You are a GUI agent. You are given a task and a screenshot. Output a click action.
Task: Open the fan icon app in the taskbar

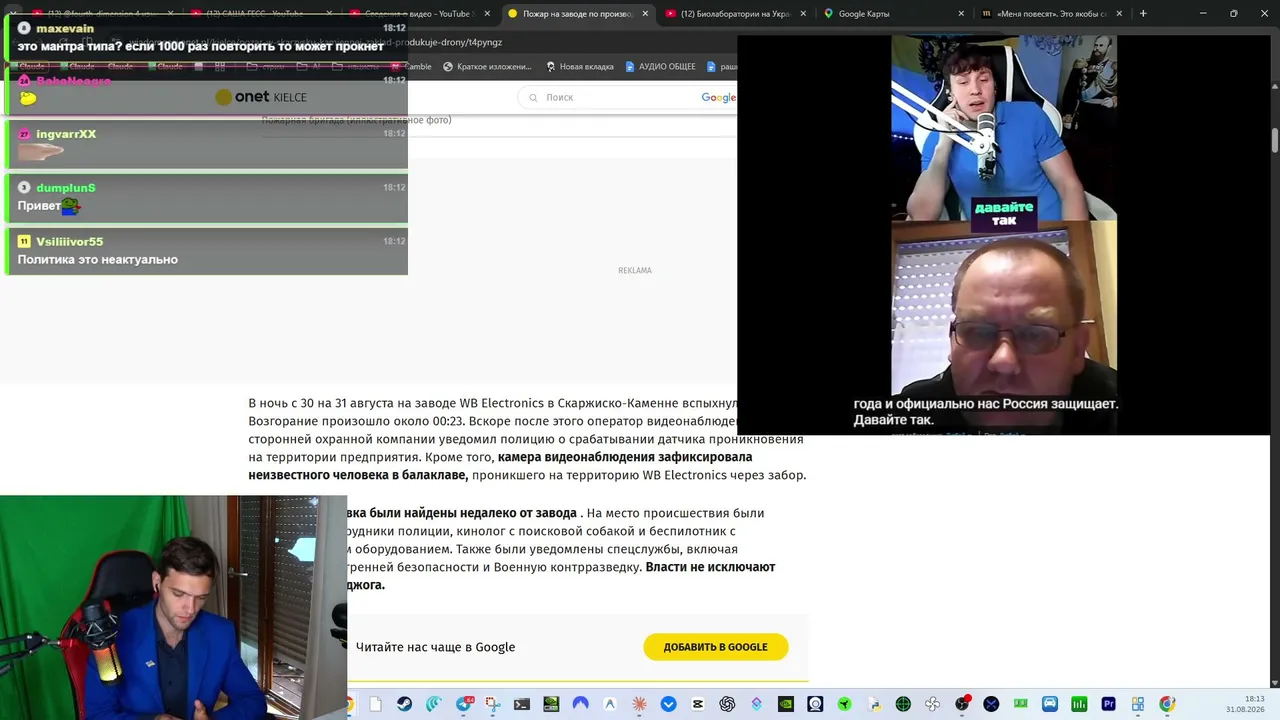click(x=933, y=704)
